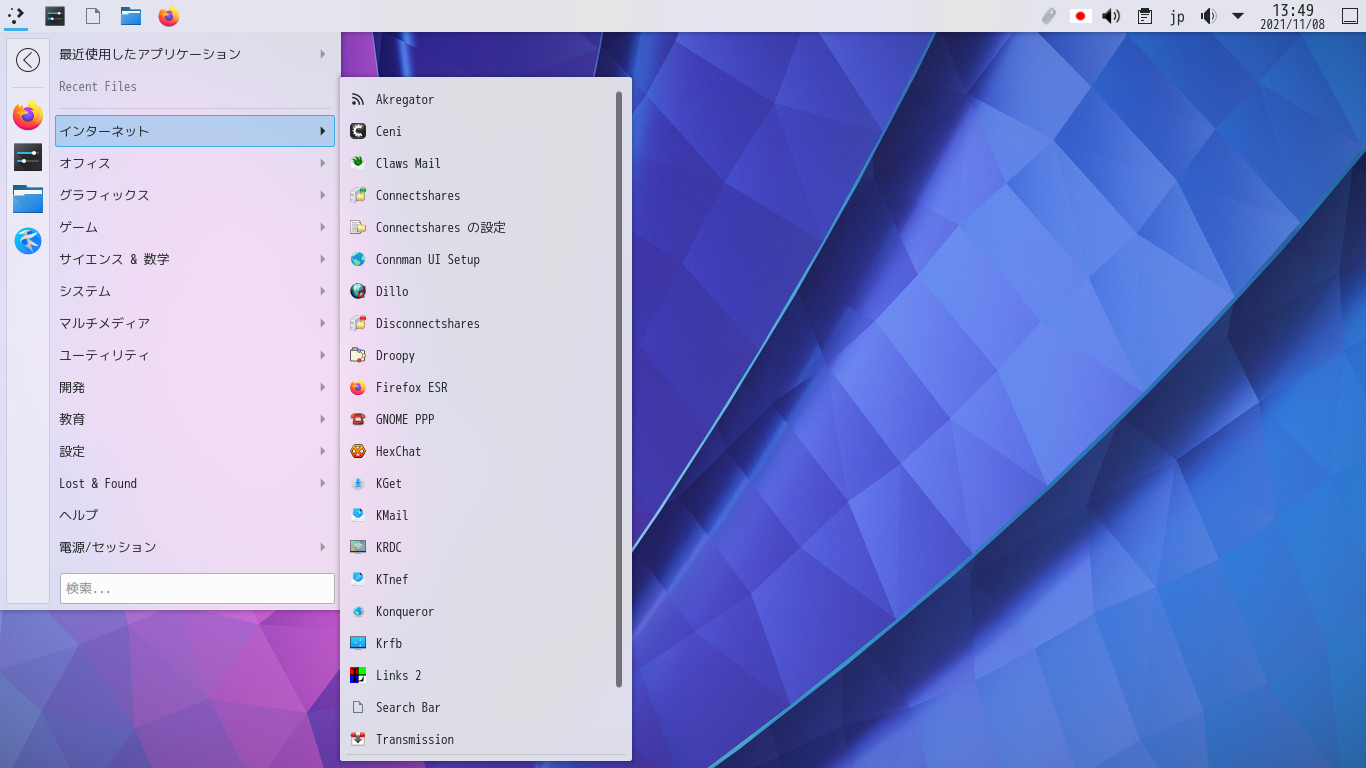1366x768 pixels.
Task: Click the clock showing 13:49
Action: click(1292, 16)
